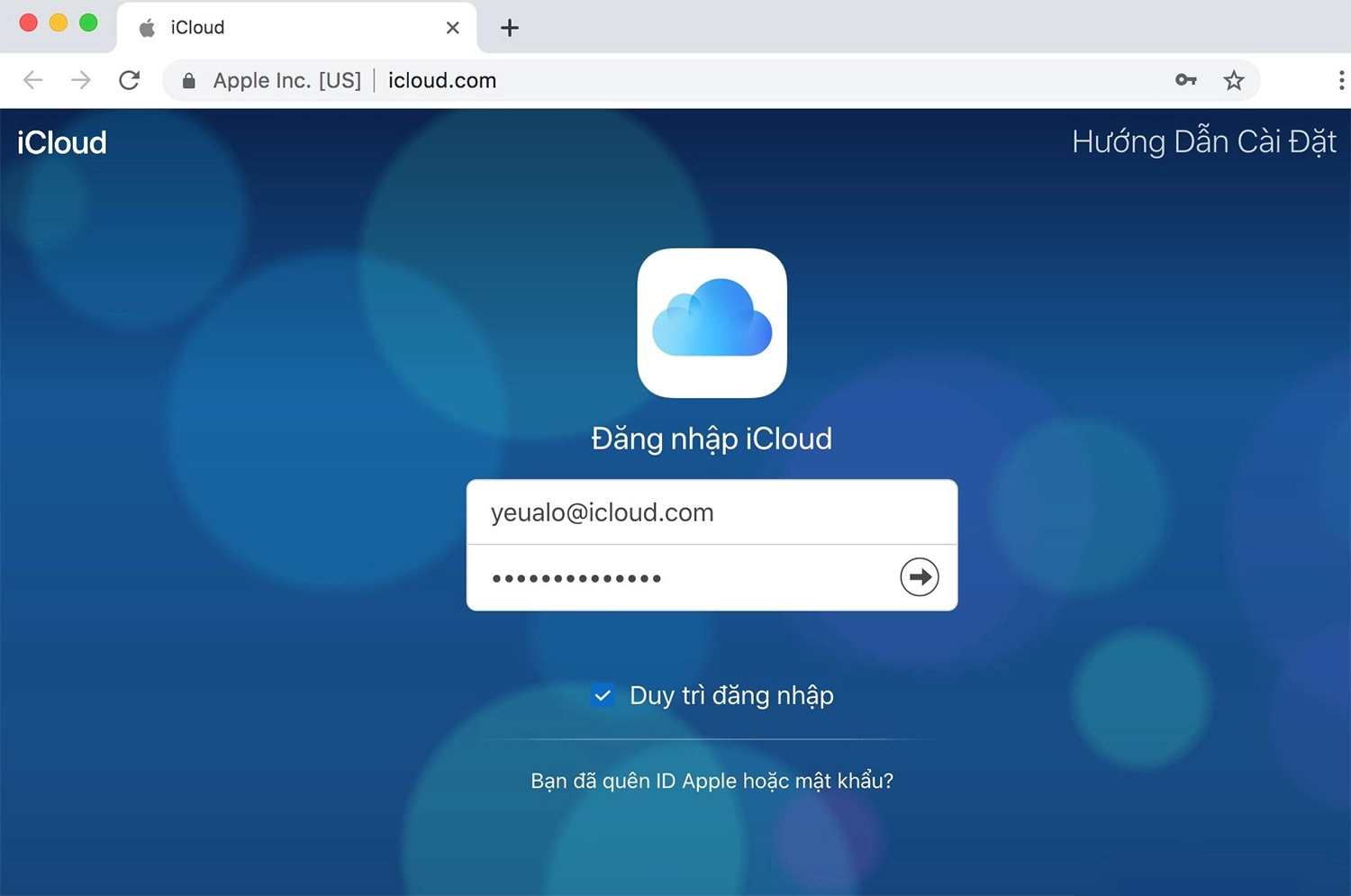The width and height of the screenshot is (1351, 896).
Task: Click the Apple ID email field
Action: (x=712, y=512)
